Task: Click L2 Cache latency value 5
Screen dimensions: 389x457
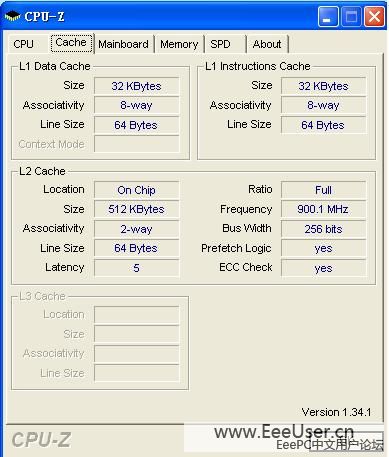Action: 136,268
